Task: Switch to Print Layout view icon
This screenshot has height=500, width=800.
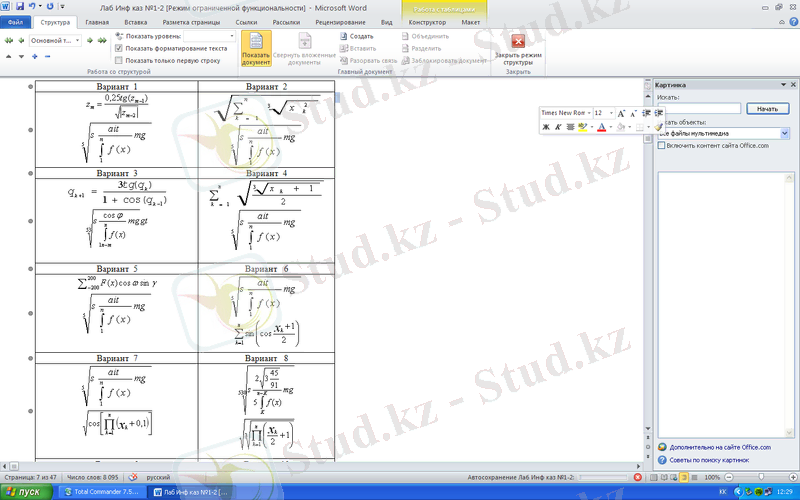Action: pos(654,478)
